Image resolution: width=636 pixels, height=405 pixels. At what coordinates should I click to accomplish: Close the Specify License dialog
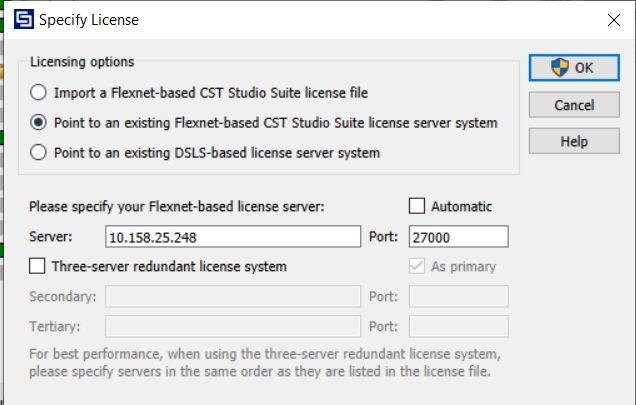point(612,19)
